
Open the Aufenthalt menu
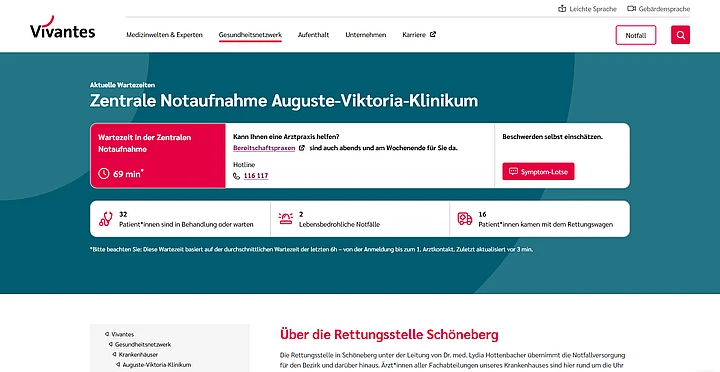pyautogui.click(x=313, y=35)
